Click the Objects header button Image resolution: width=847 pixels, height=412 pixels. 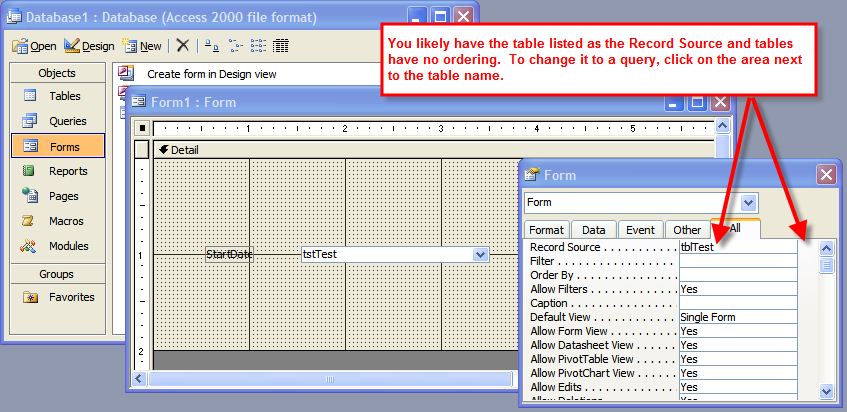pos(57,73)
